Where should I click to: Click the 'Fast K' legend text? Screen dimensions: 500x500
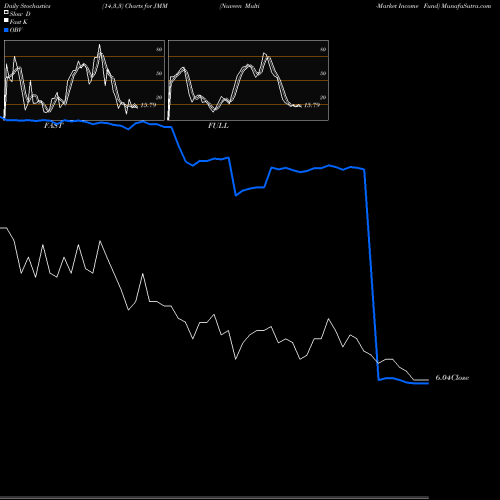[x=18, y=22]
